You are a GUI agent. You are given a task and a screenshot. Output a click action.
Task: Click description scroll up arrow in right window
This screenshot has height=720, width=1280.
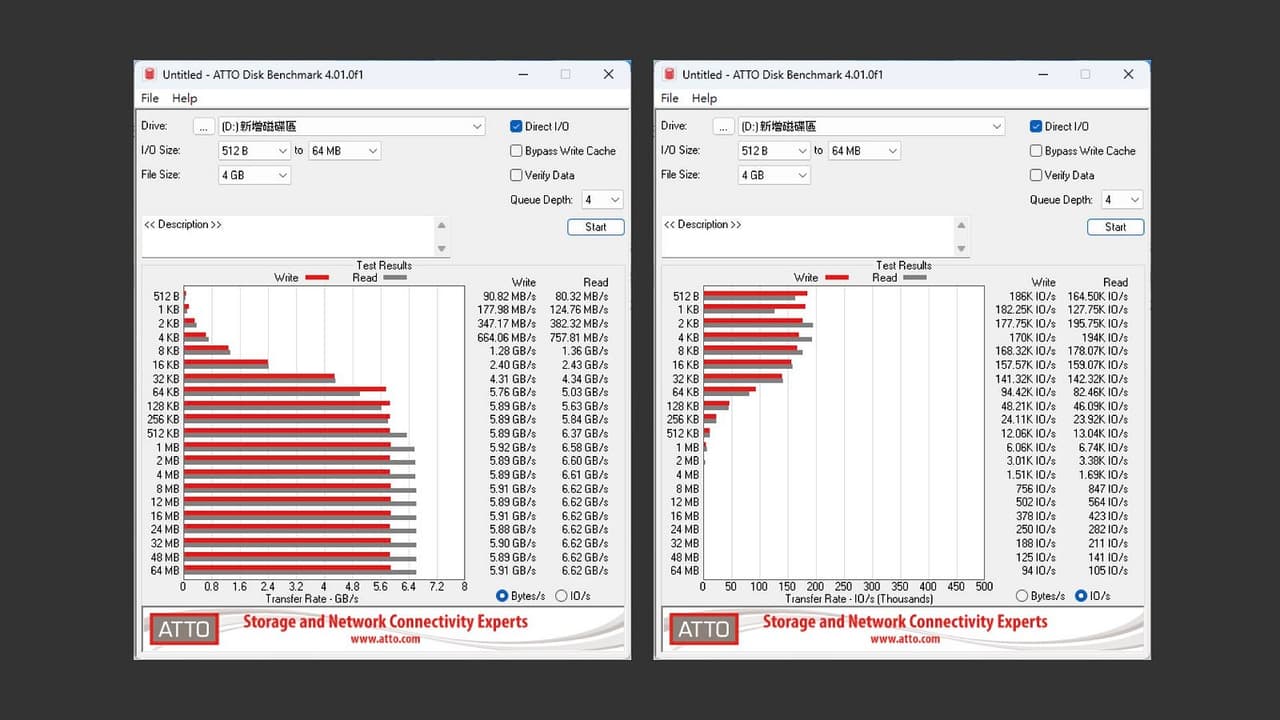(962, 225)
